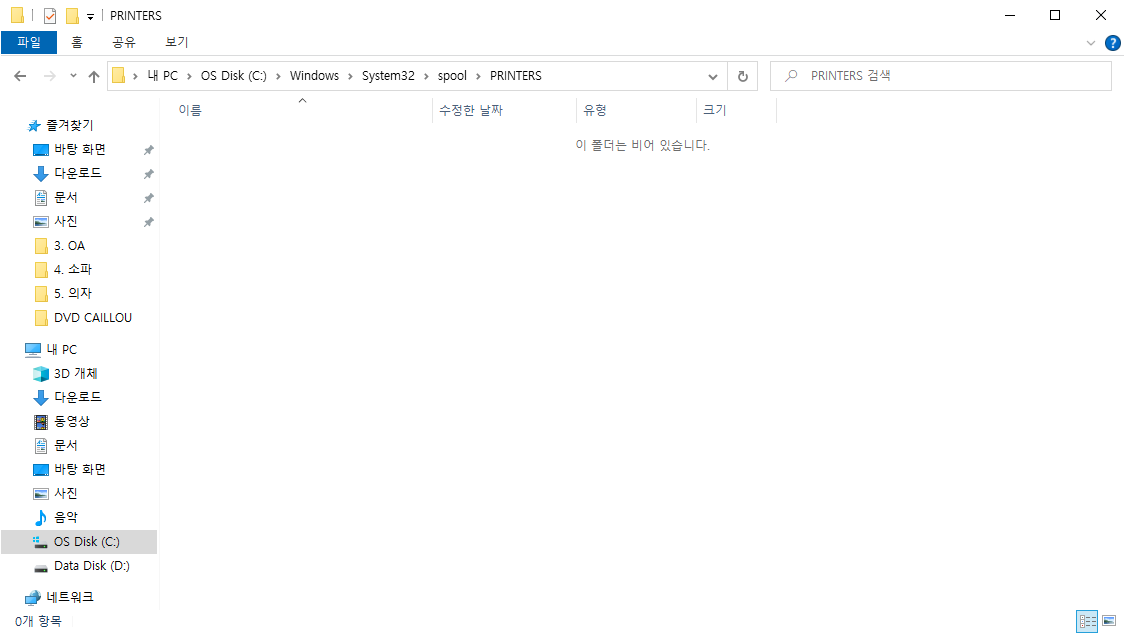Select spool in the address breadcrumb
The image size is (1125, 634).
pyautogui.click(x=452, y=76)
